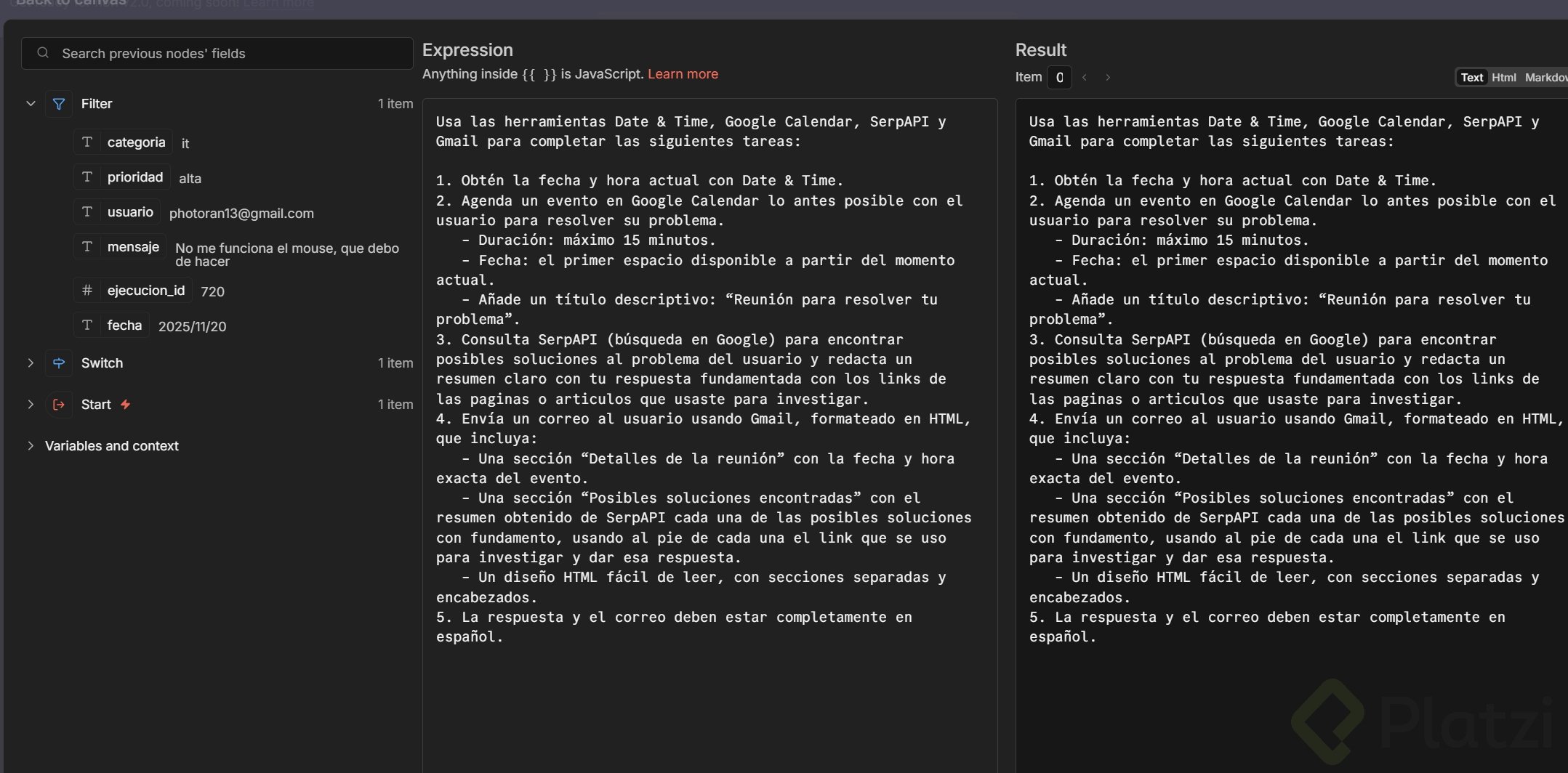Viewport: 1568px width, 773px height.
Task: Click the value 'alta' for prioridad
Action: [190, 179]
